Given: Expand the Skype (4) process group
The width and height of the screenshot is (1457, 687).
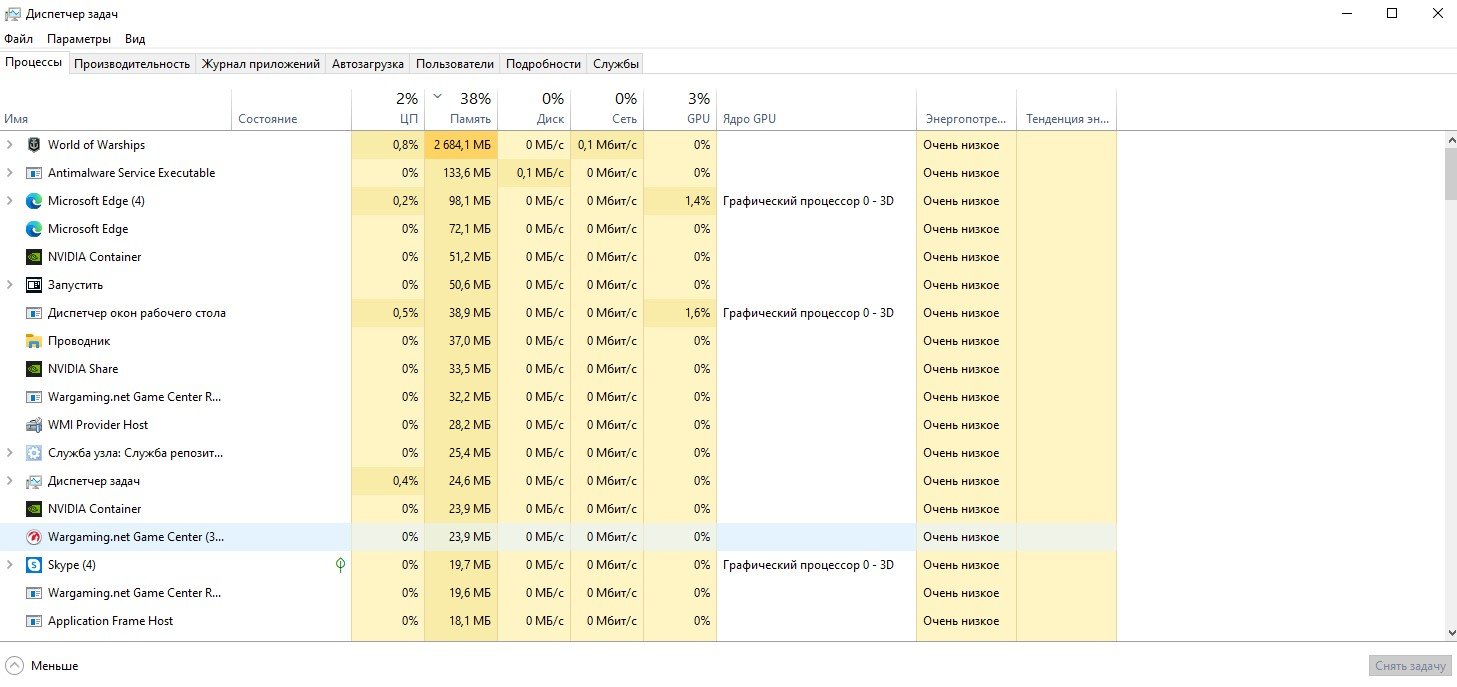Looking at the screenshot, I should [x=10, y=565].
